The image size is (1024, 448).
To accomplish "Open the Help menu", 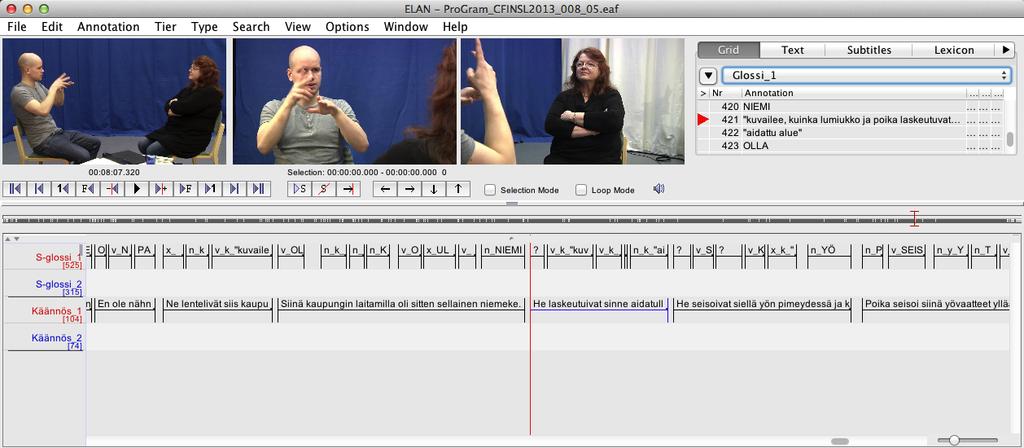I will [455, 27].
